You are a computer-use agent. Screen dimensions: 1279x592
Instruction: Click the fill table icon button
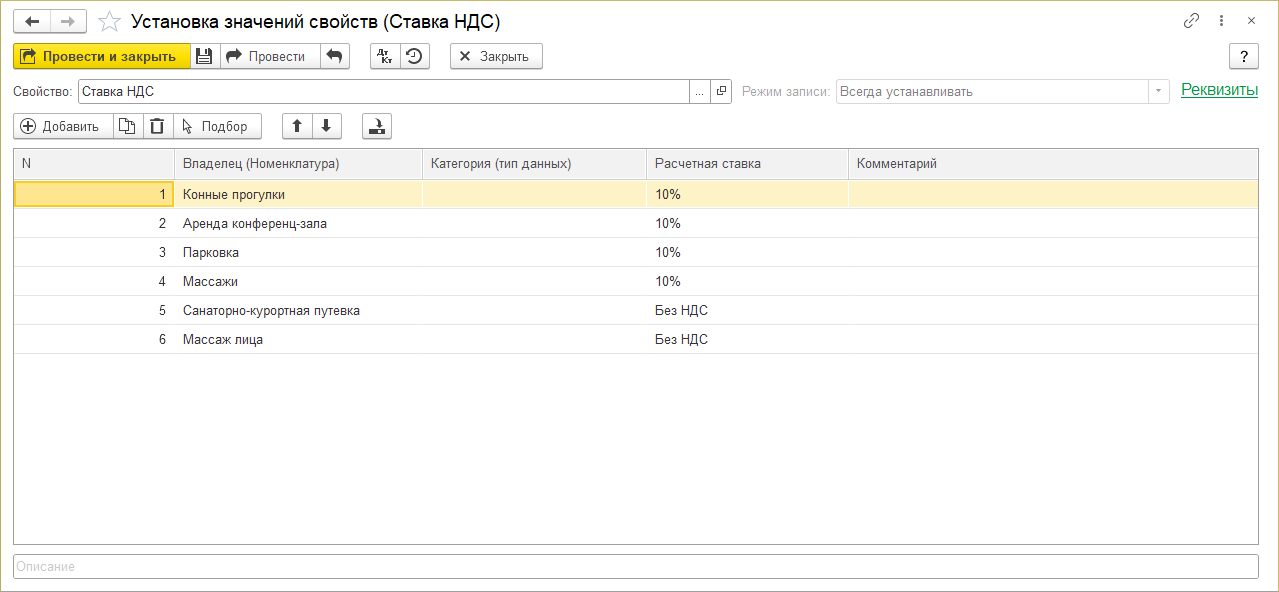[x=377, y=126]
